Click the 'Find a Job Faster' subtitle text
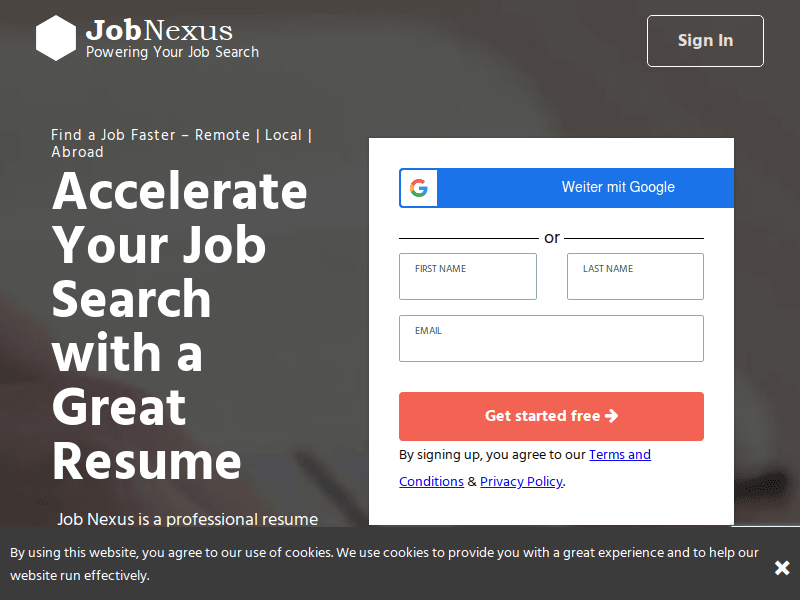The image size is (800, 600). click(x=180, y=143)
